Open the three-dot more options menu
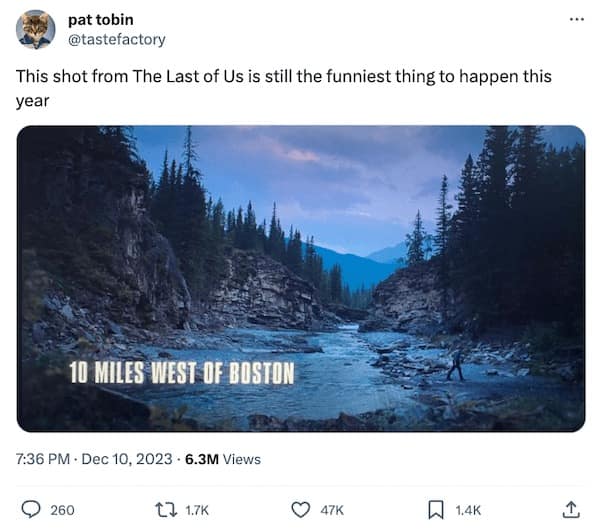Screen dimensions: 600x530 574,20
